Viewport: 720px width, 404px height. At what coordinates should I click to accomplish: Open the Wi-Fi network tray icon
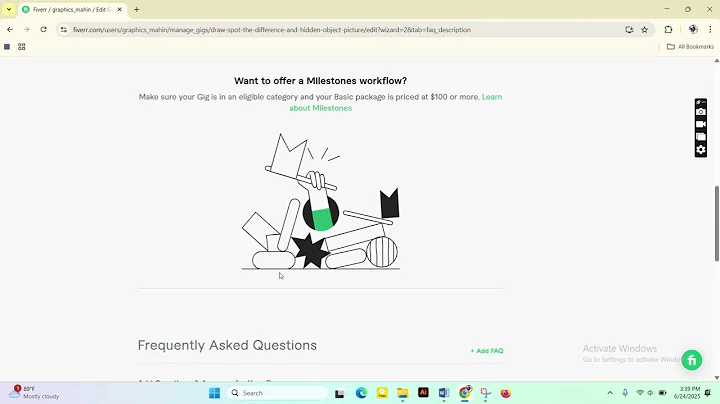point(640,393)
